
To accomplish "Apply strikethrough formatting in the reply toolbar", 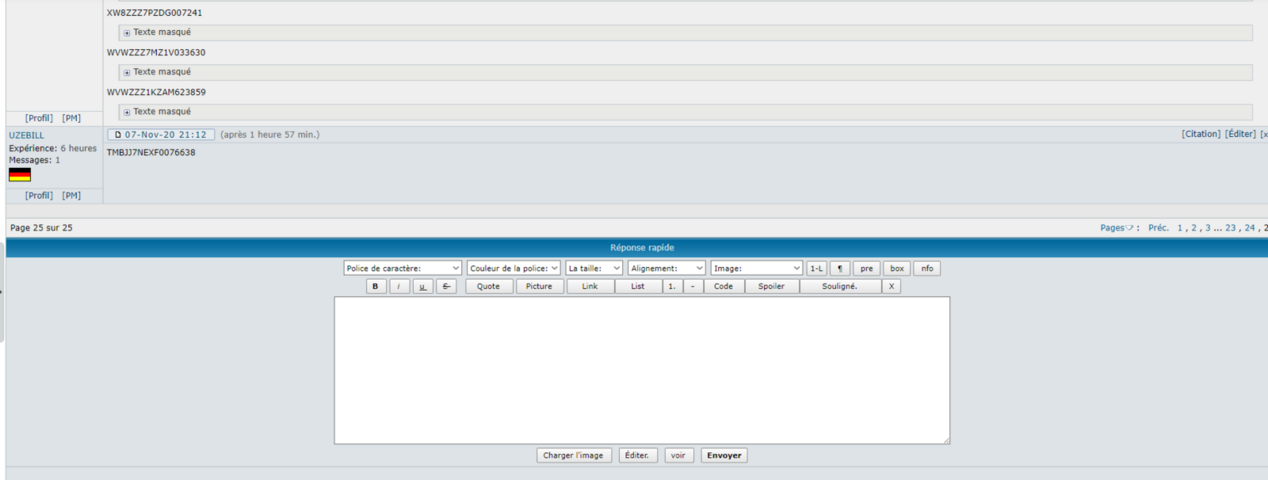I will tap(446, 286).
